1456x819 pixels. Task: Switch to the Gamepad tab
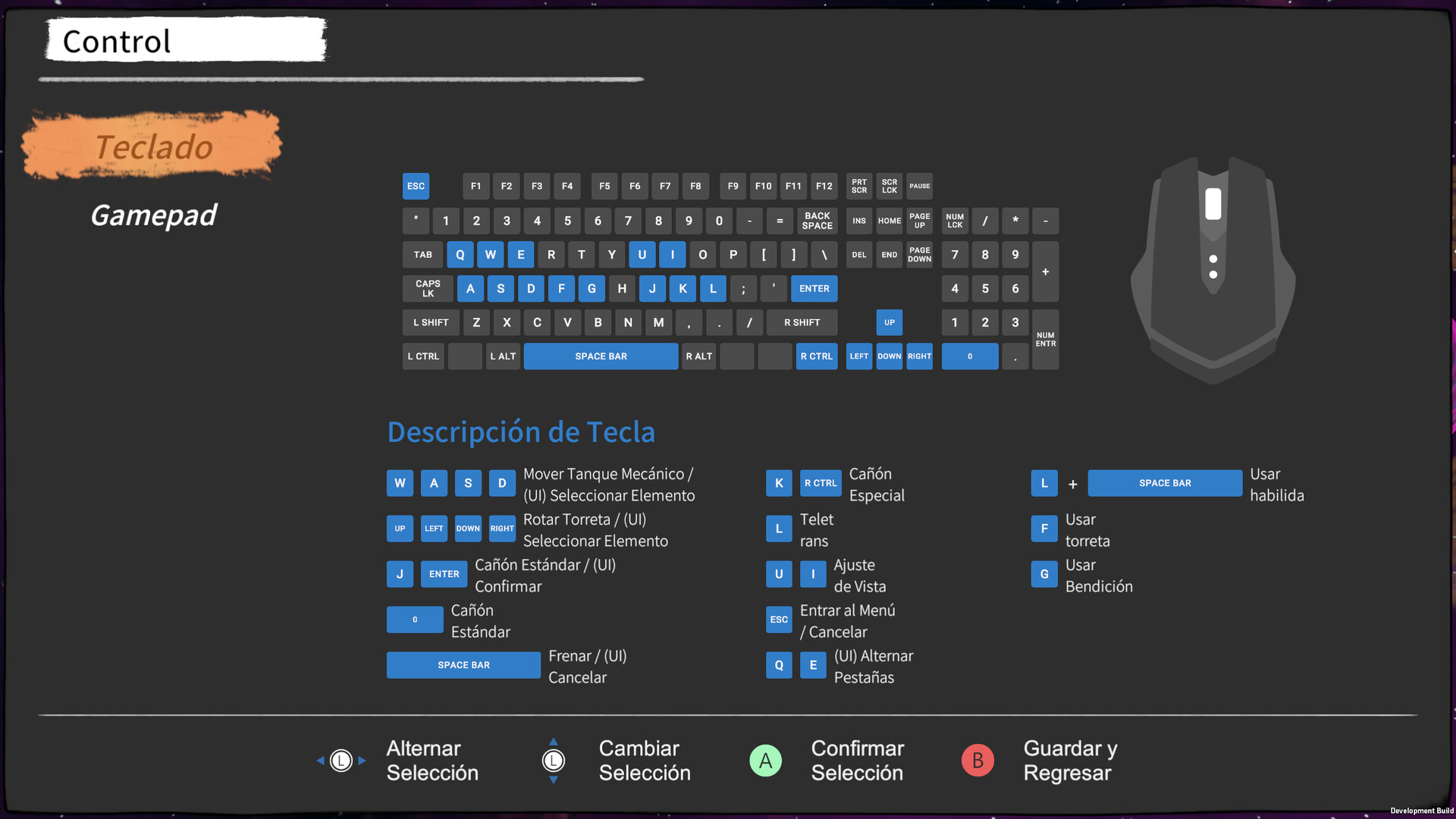[x=154, y=215]
